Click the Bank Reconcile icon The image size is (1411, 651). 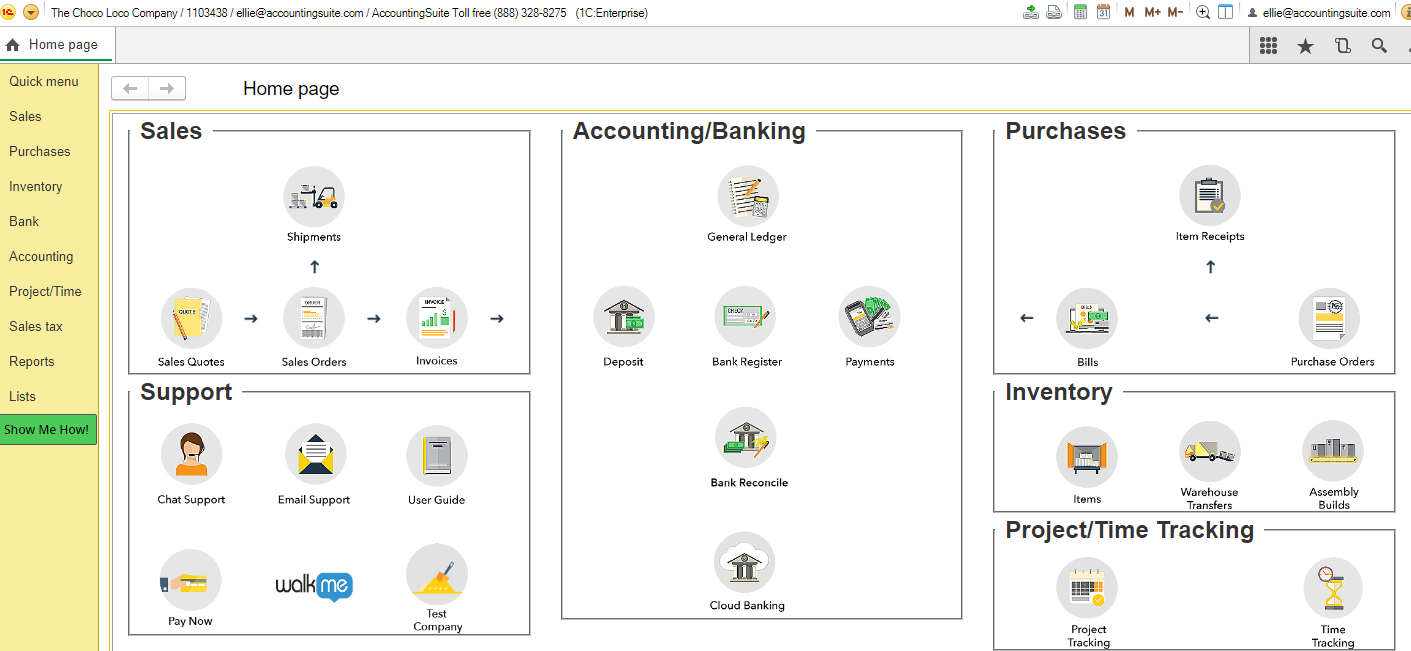pos(746,438)
